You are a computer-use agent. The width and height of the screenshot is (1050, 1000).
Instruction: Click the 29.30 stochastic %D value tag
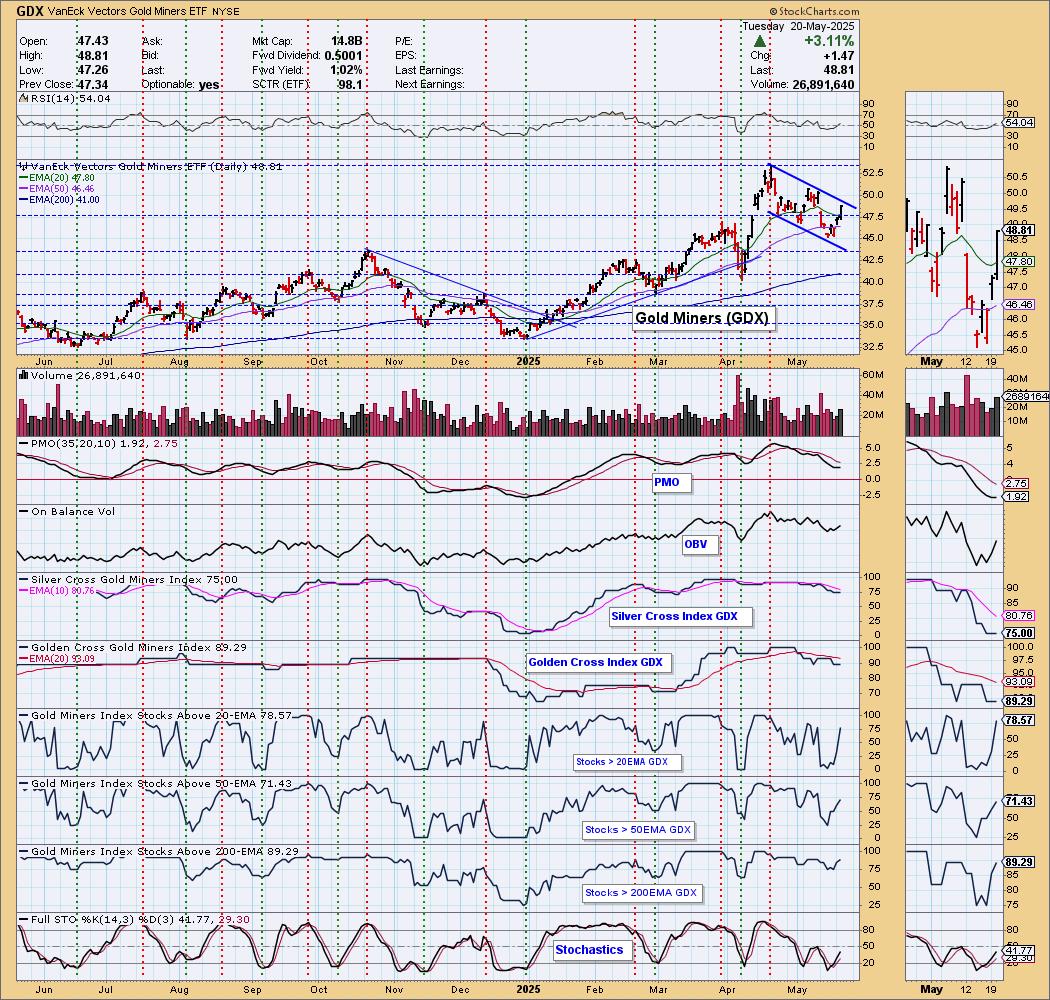1020,958
